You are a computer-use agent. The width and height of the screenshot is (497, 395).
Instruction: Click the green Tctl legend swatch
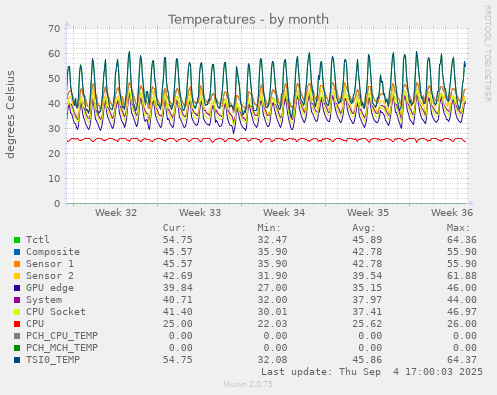(x=17, y=240)
